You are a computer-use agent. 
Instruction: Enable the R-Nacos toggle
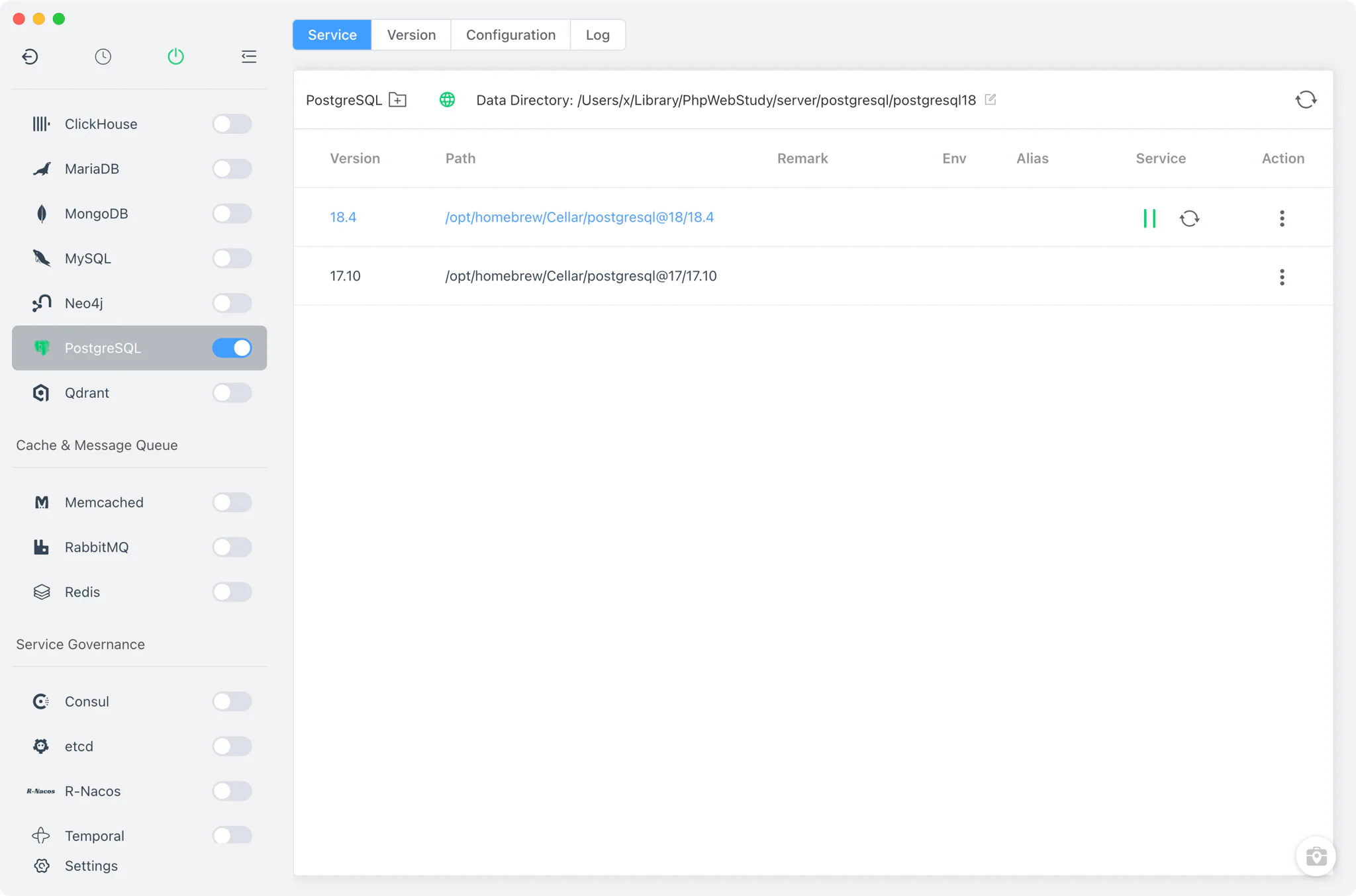[232, 791]
